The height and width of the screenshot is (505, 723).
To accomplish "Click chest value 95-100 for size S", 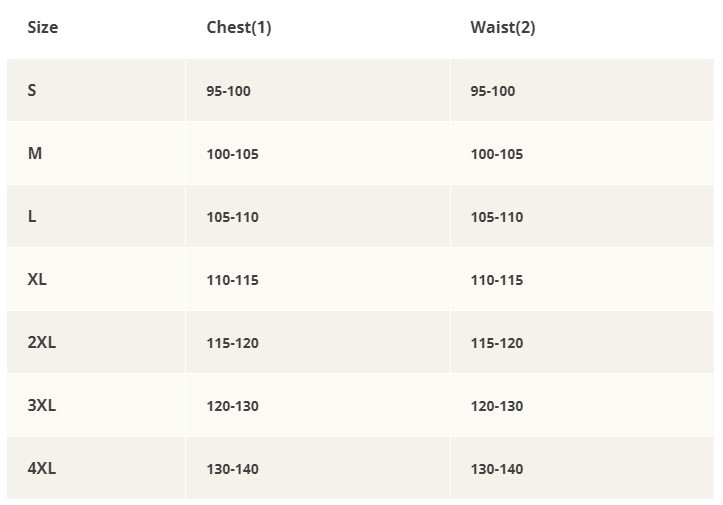I will (229, 91).
